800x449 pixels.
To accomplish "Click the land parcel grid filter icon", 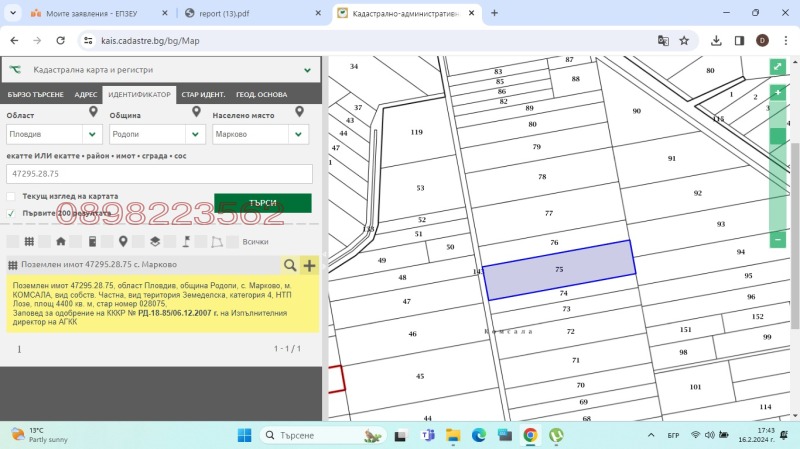I will click(x=29, y=241).
